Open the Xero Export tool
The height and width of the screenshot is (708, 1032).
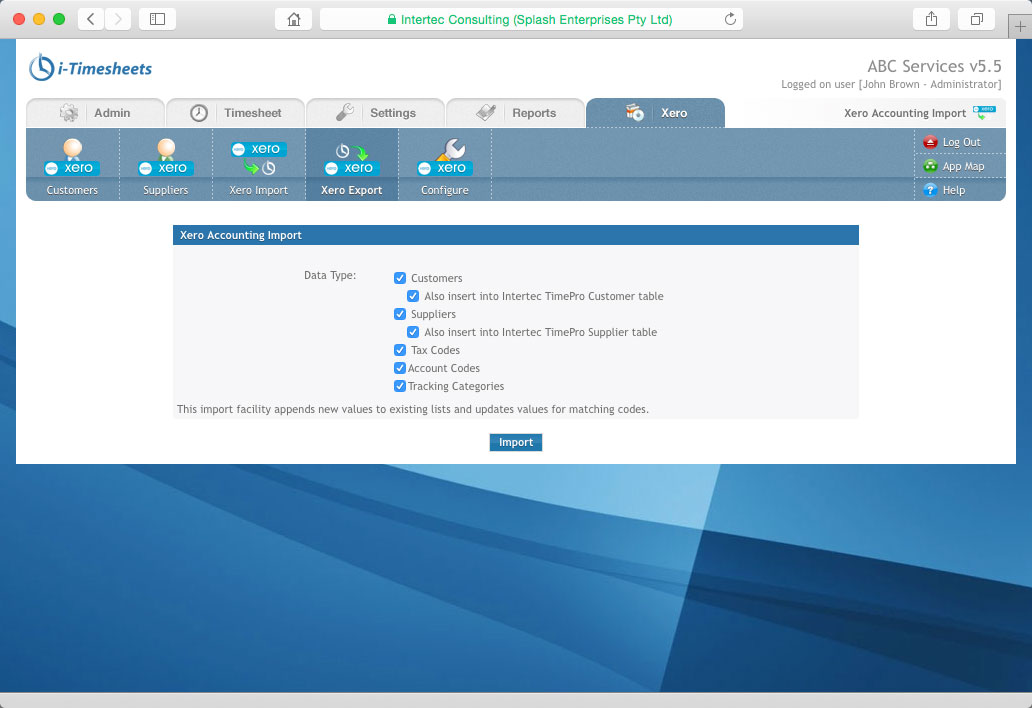coord(351,164)
